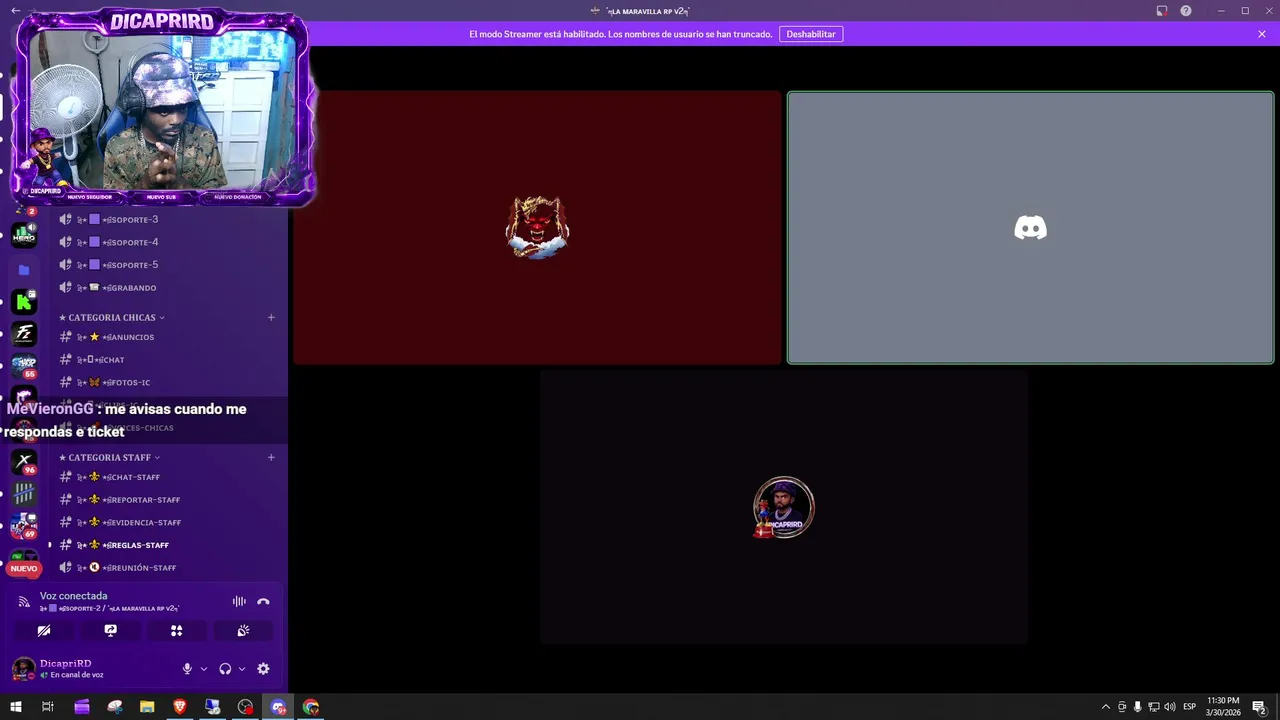The height and width of the screenshot is (720, 1280).
Task: Deafen with the headphones icon
Action: [225, 669]
